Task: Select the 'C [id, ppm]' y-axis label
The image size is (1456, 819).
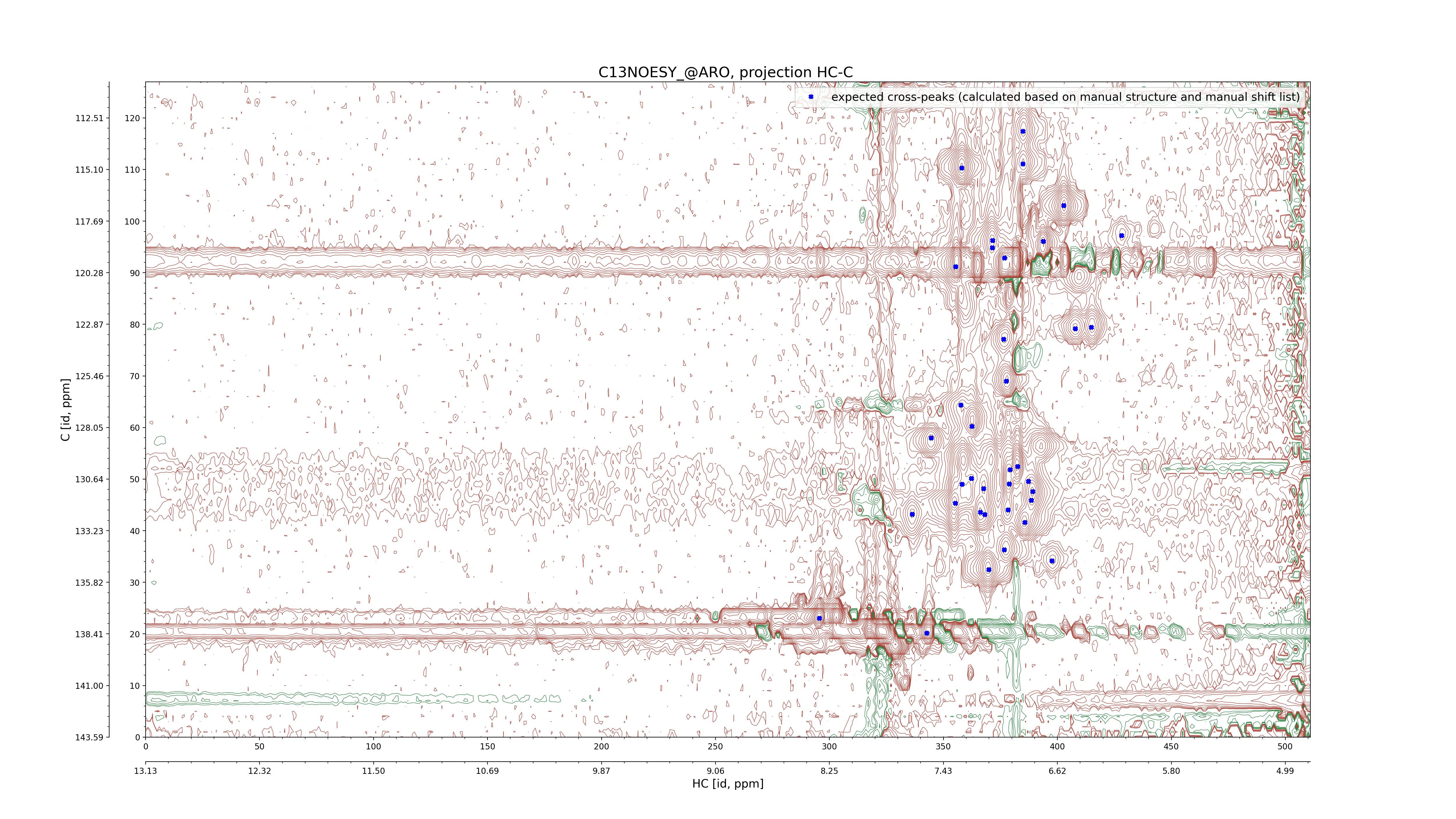Action: click(x=66, y=409)
